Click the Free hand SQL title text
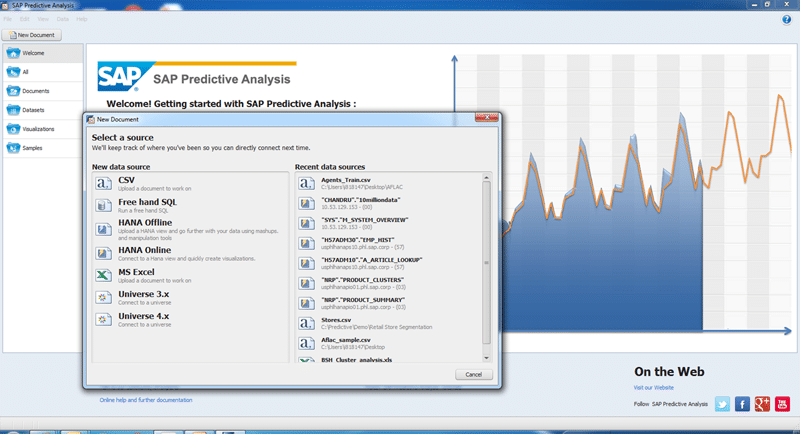 [147, 202]
